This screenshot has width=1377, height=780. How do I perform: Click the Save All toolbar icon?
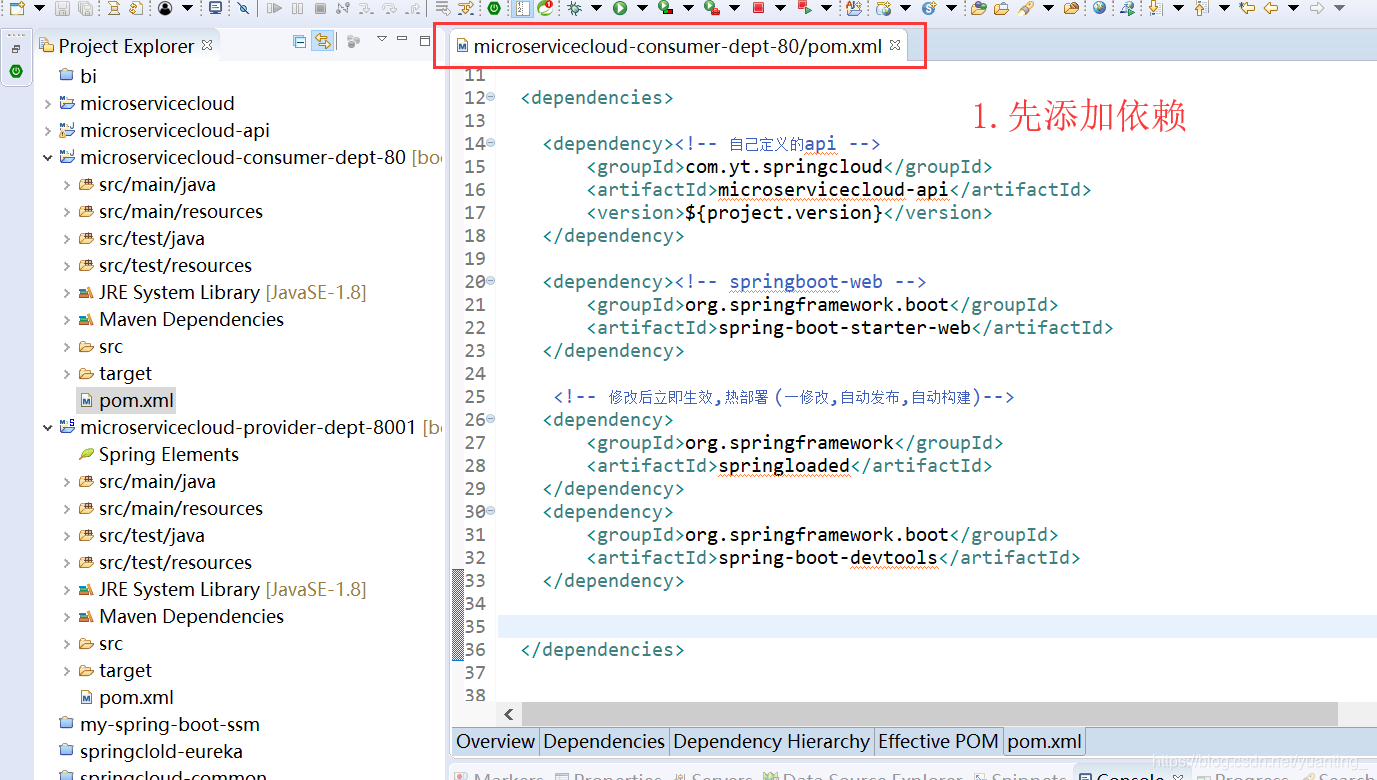tap(85, 8)
